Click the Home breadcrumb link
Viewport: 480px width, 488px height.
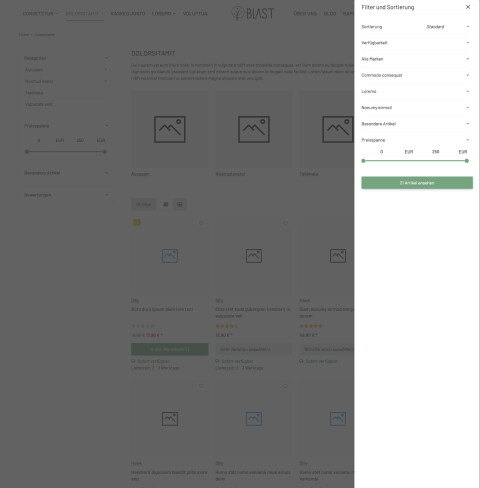coord(24,35)
